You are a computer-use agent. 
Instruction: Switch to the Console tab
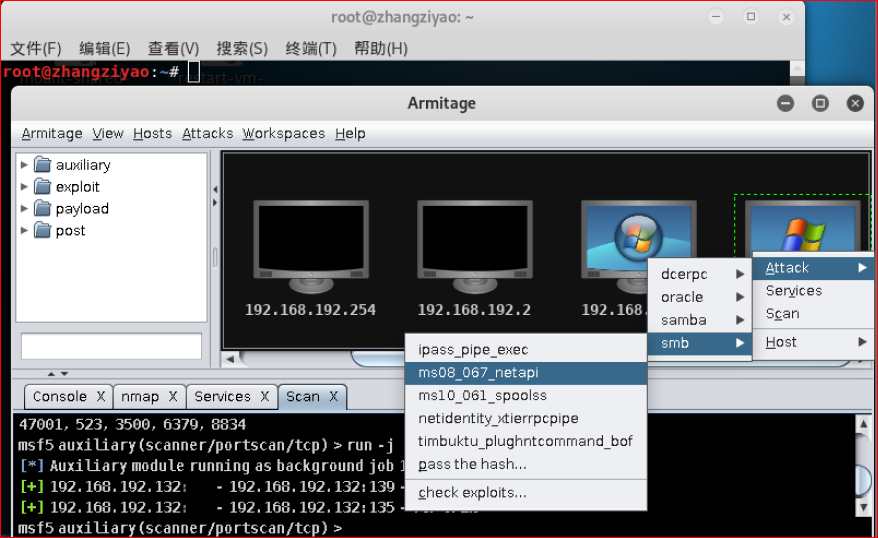pos(59,396)
